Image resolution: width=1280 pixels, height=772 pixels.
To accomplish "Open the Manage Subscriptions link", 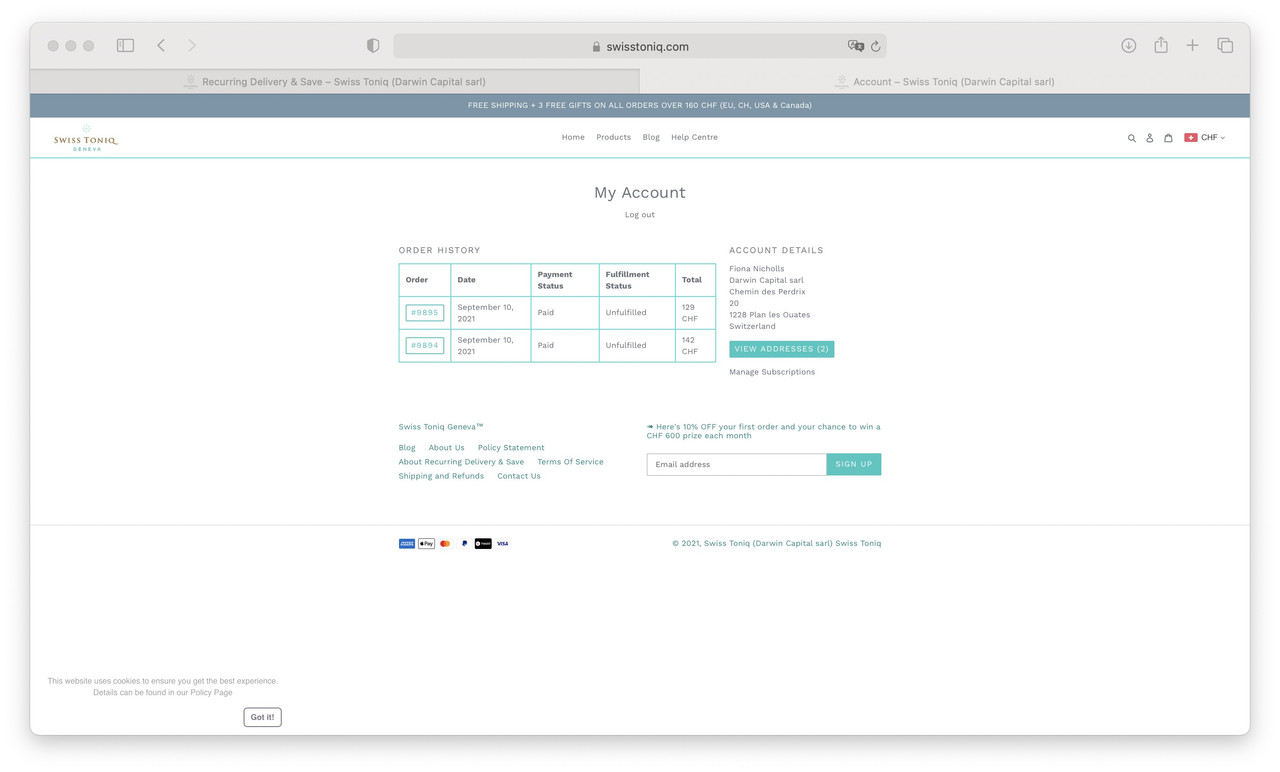I will click(772, 372).
